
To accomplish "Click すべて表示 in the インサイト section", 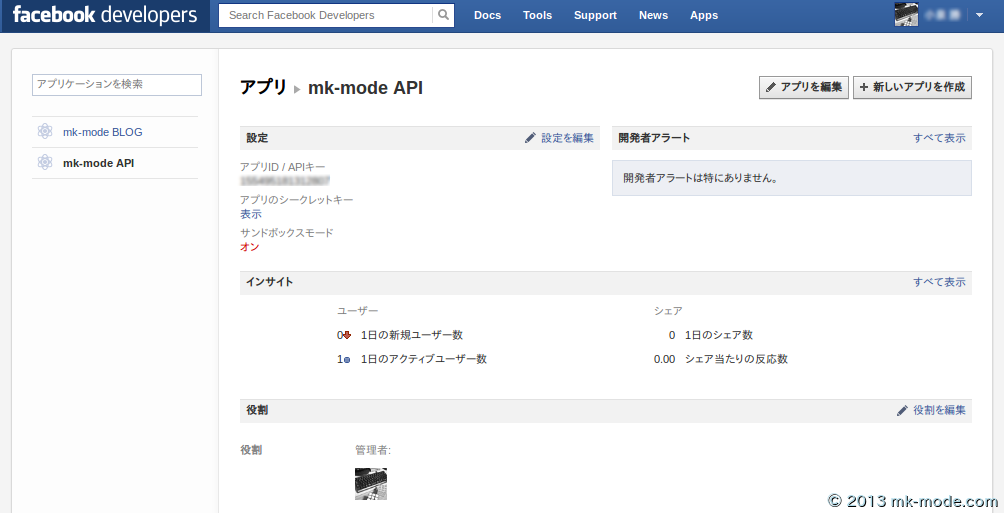I will pyautogui.click(x=939, y=282).
